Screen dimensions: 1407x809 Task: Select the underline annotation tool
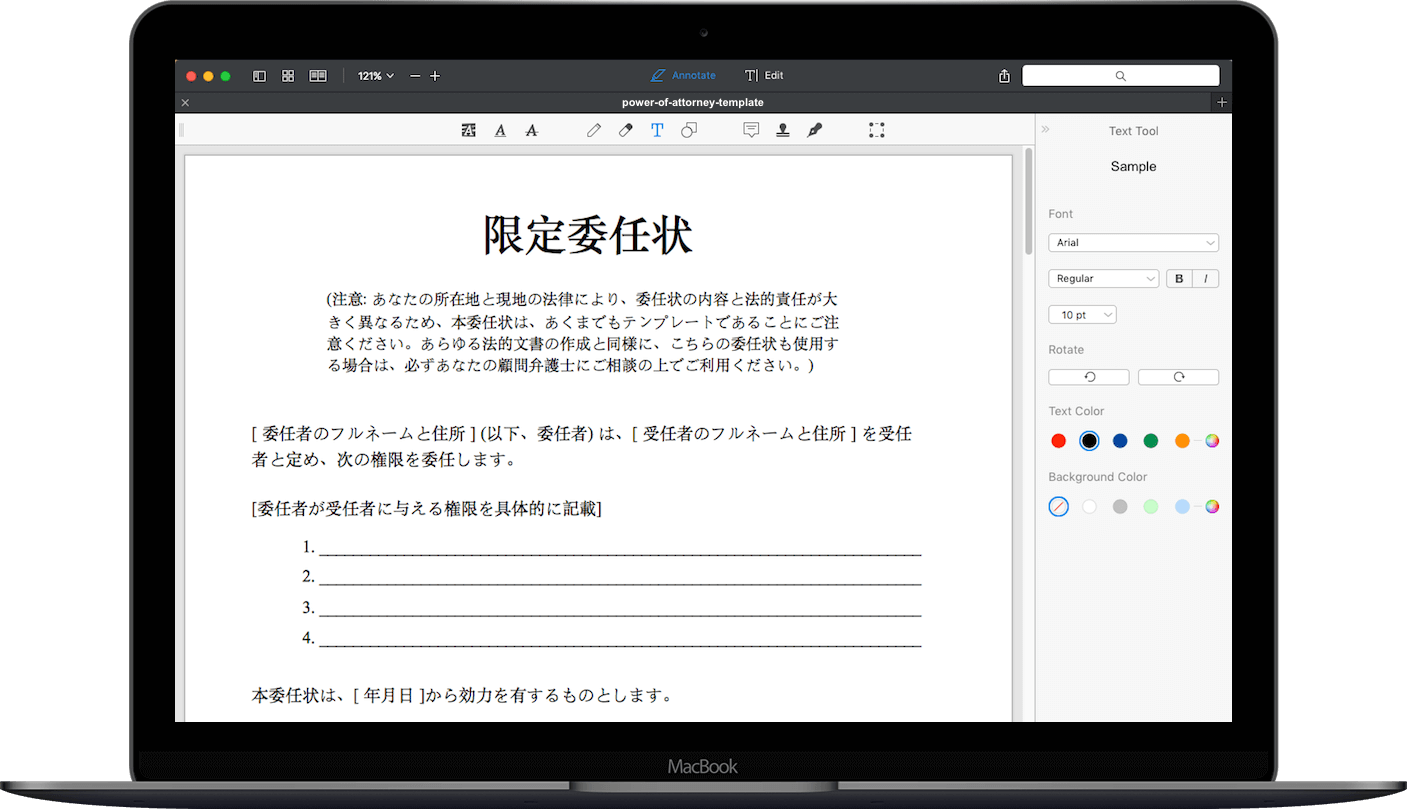pyautogui.click(x=500, y=130)
